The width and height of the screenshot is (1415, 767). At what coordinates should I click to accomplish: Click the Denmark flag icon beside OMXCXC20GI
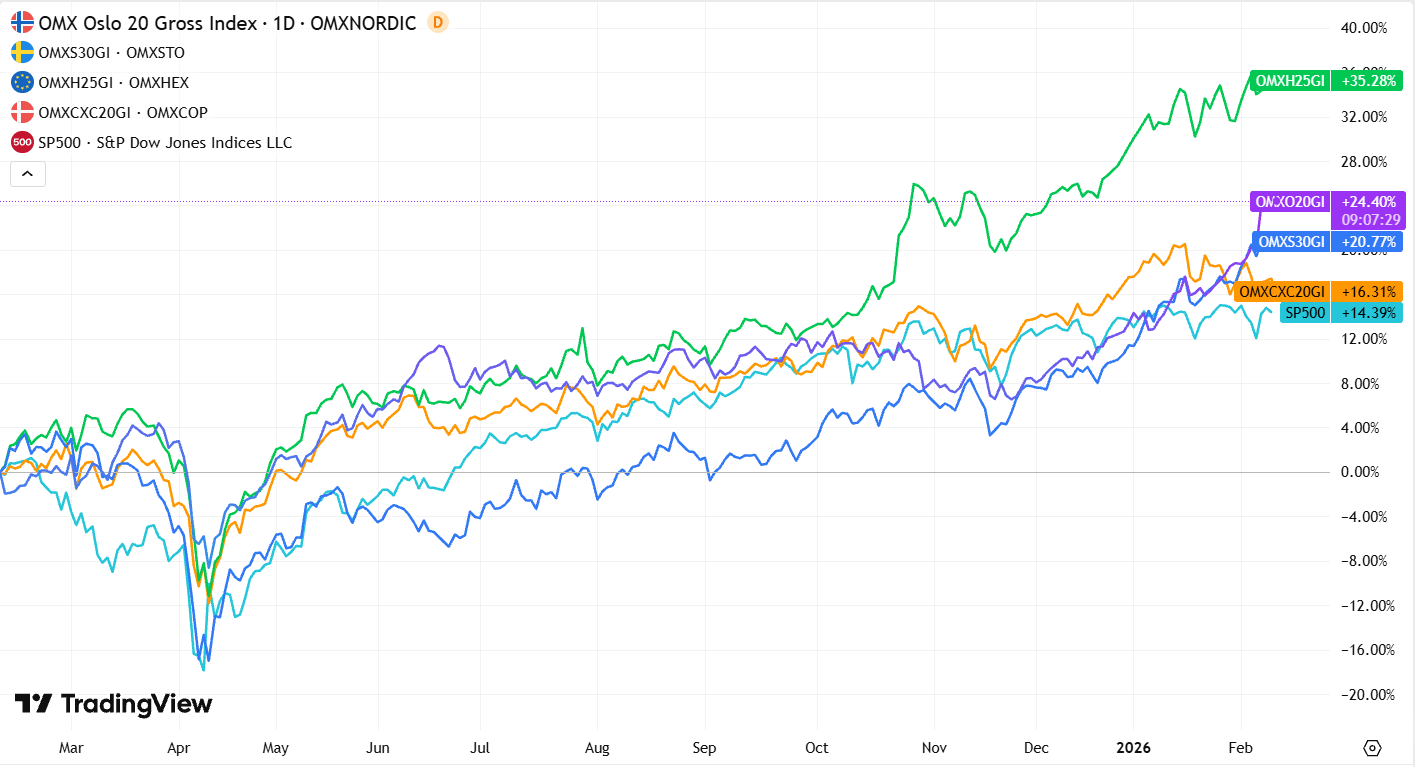click(22, 112)
